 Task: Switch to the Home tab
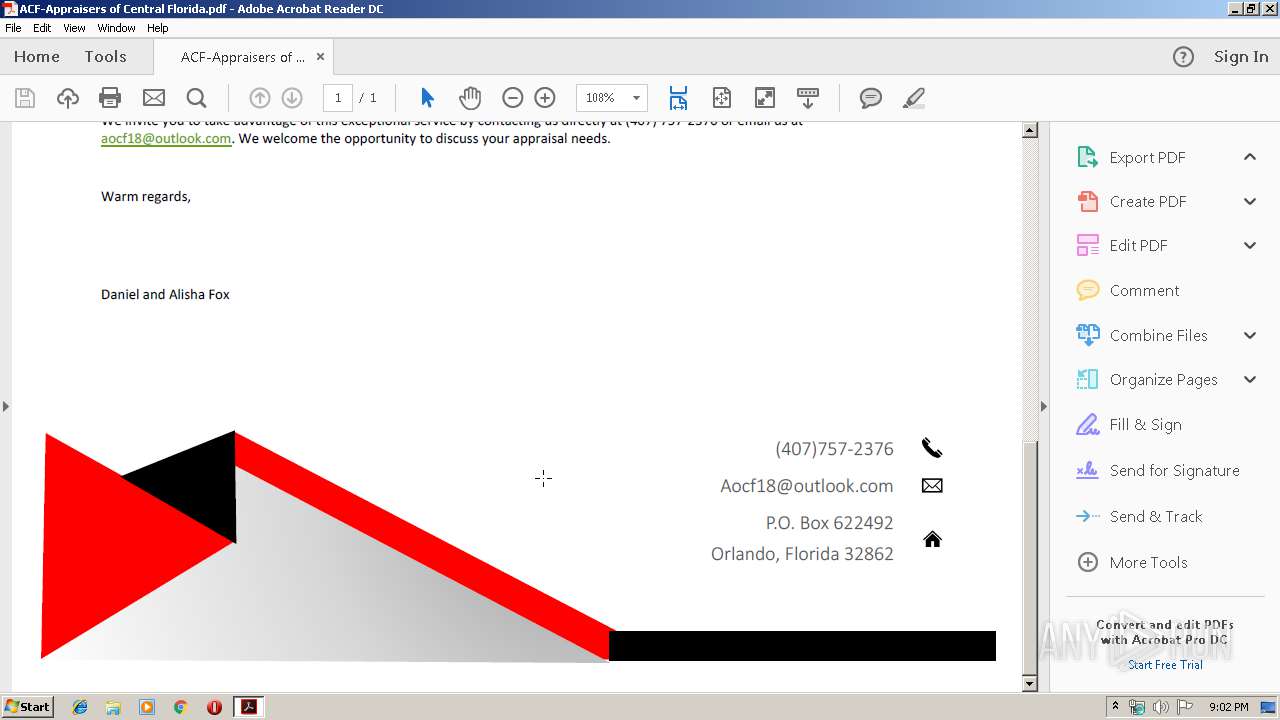pos(37,57)
